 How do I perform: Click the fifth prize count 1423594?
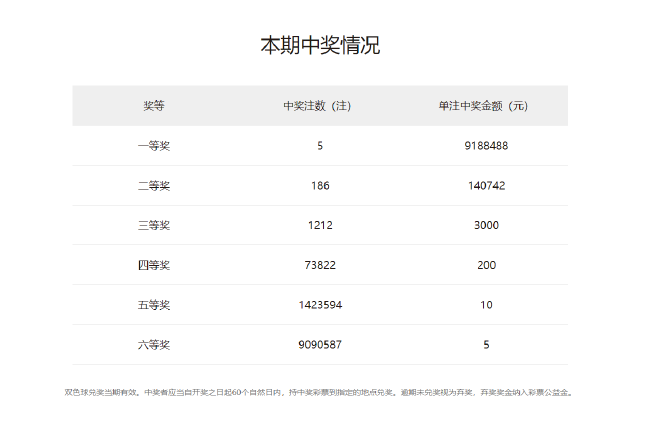[320, 305]
